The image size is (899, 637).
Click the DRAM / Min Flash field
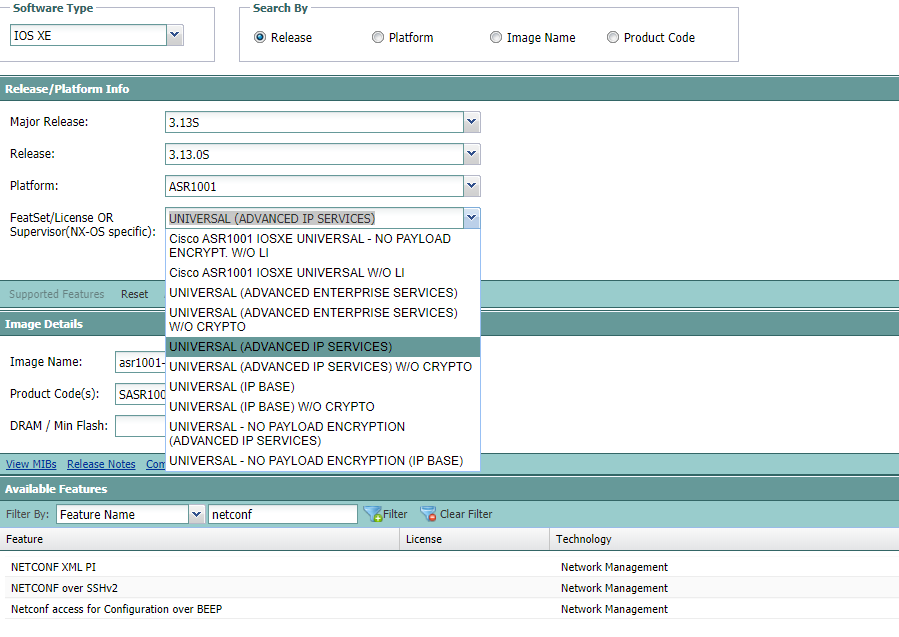coord(140,426)
